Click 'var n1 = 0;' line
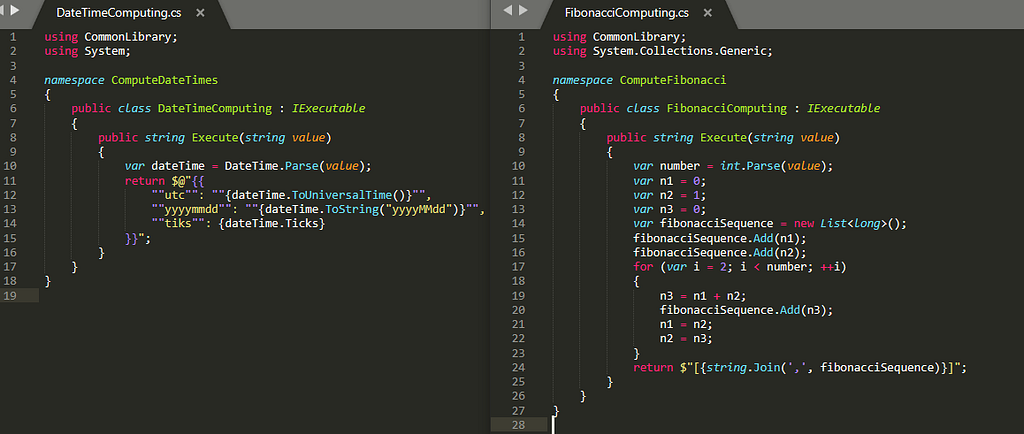Screen dimensions: 1024x434 pos(670,181)
